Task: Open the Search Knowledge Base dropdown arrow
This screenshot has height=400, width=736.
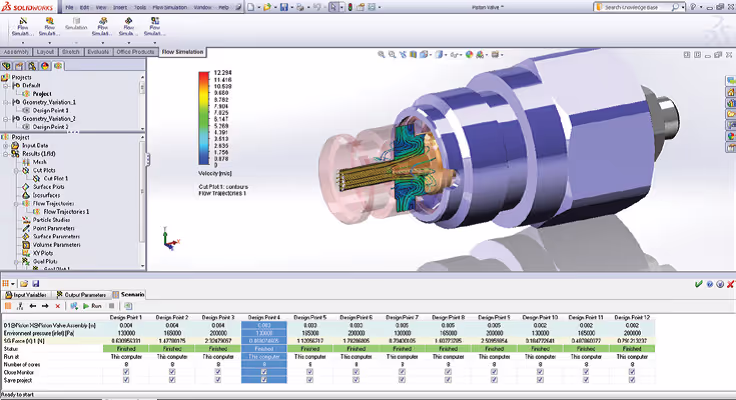Action: click(x=683, y=7)
